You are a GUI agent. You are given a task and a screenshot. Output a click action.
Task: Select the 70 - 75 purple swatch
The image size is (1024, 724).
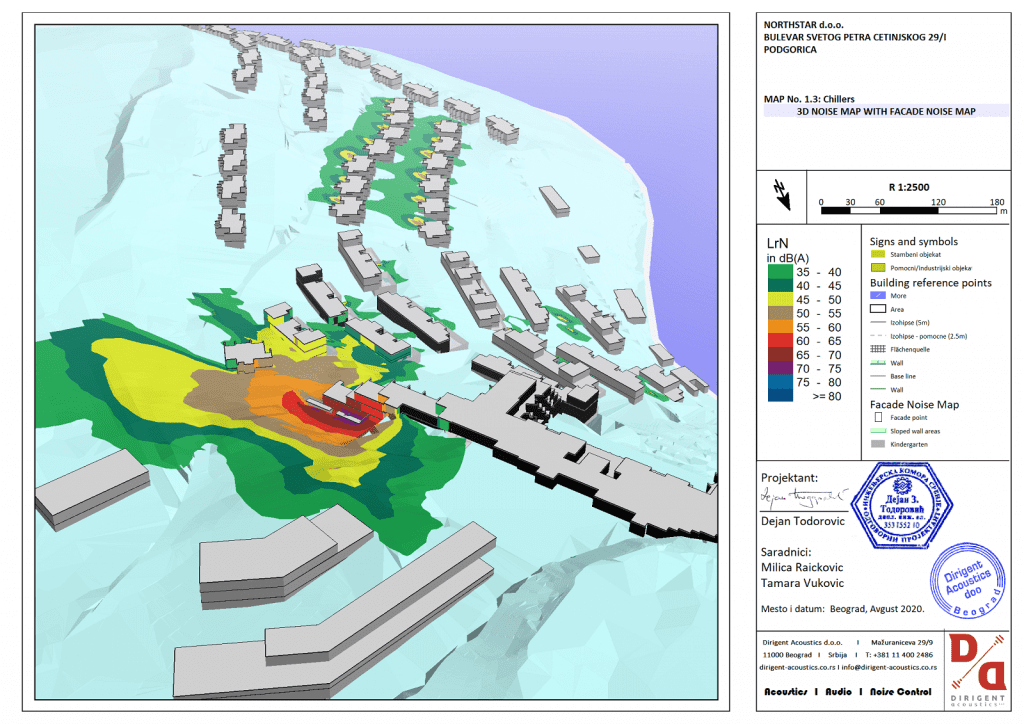780,368
